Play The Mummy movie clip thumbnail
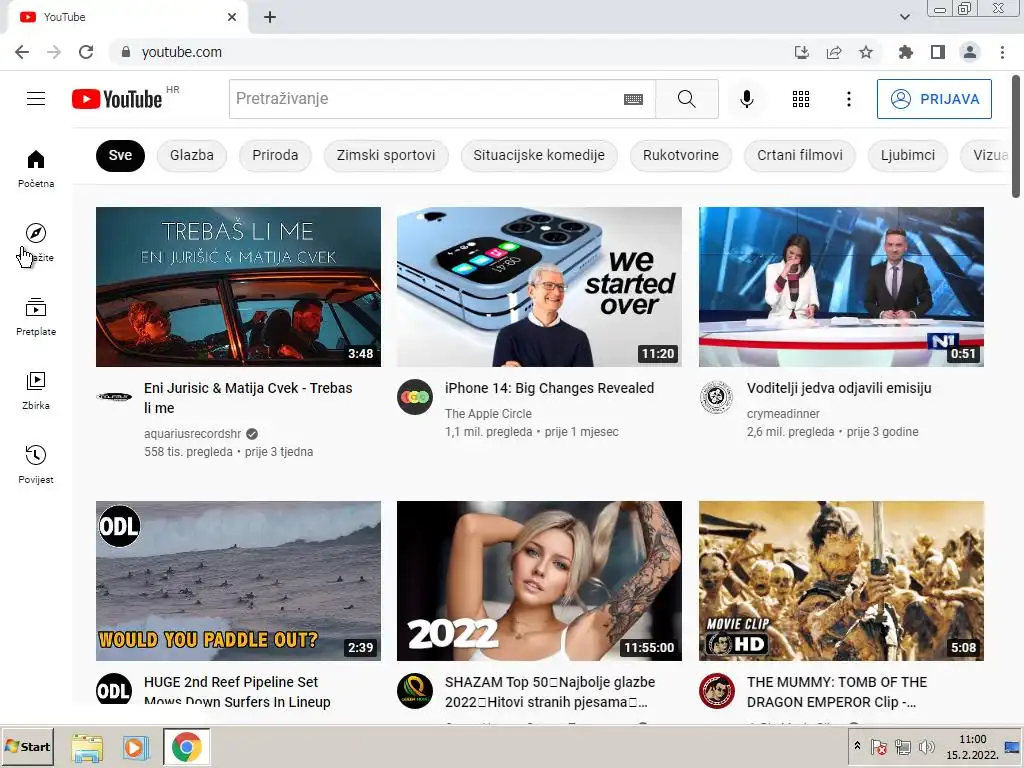The image size is (1024, 768). coord(841,581)
